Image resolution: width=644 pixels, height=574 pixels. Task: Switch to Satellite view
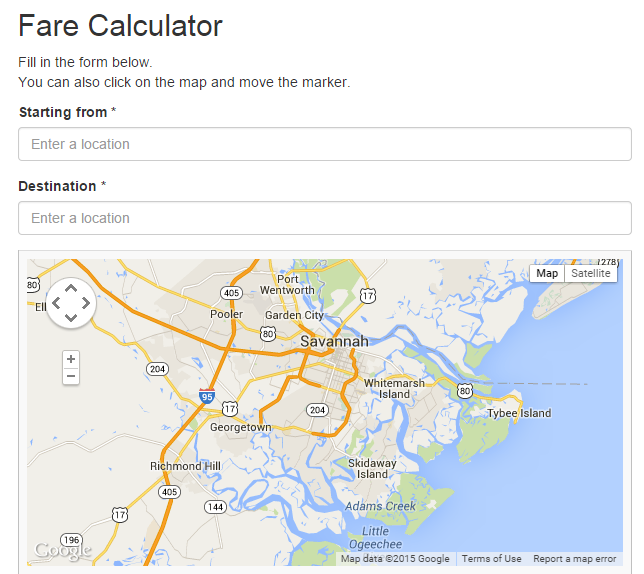click(x=591, y=273)
